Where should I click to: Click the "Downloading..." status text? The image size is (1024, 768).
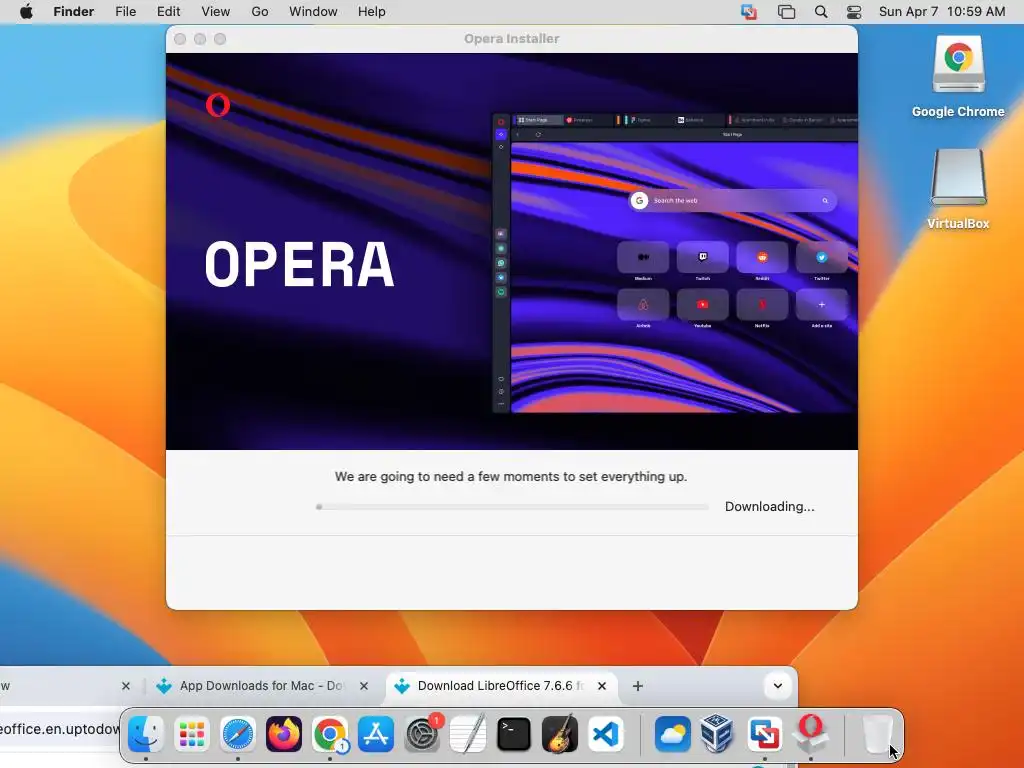(769, 507)
